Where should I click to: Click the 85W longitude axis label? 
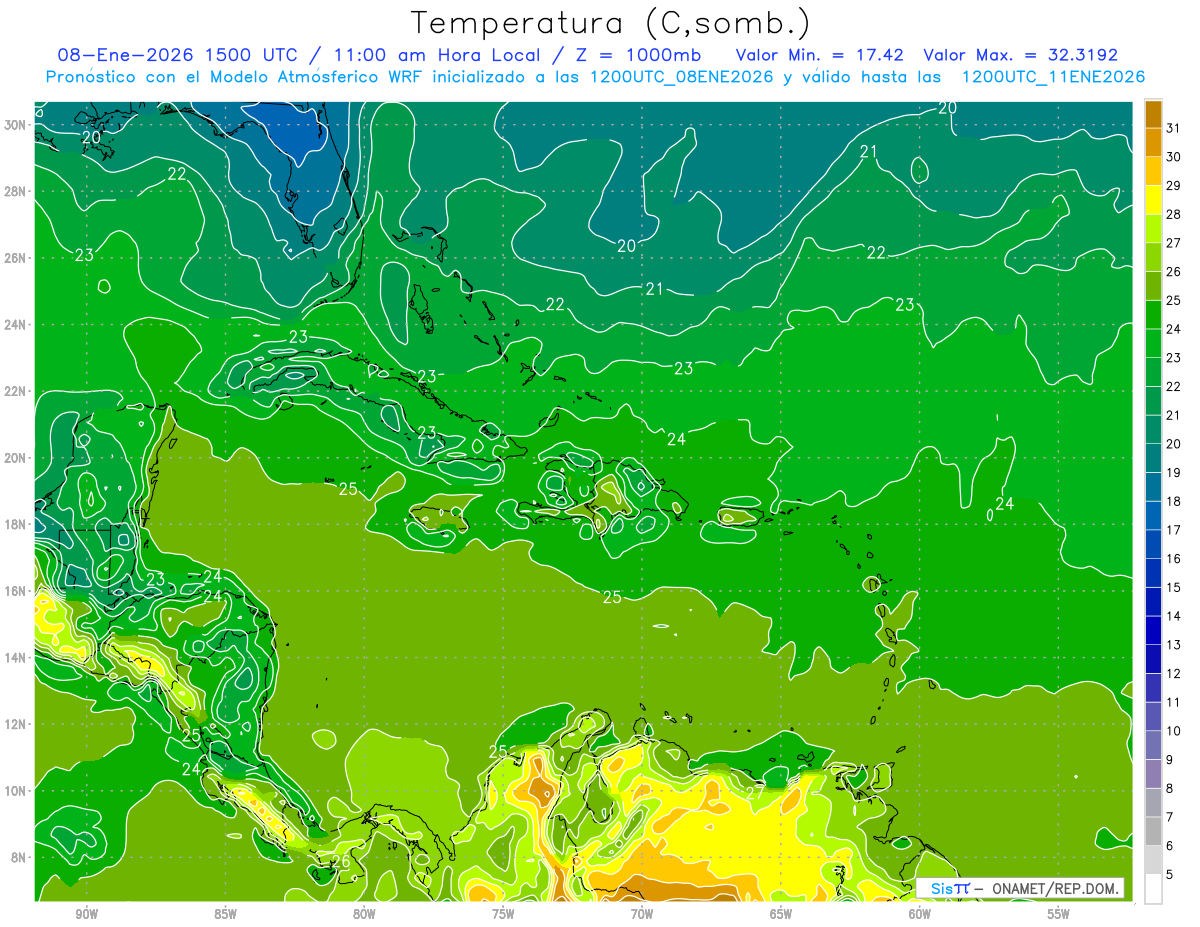[x=225, y=914]
